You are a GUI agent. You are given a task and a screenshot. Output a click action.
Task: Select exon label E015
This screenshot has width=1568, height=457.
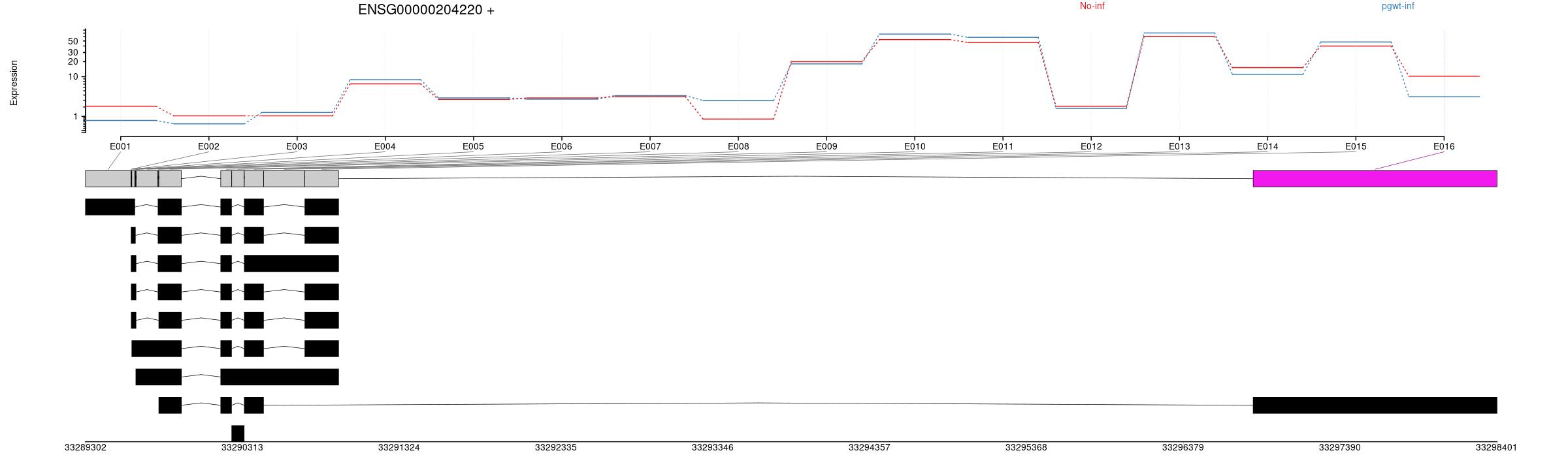click(x=1356, y=146)
